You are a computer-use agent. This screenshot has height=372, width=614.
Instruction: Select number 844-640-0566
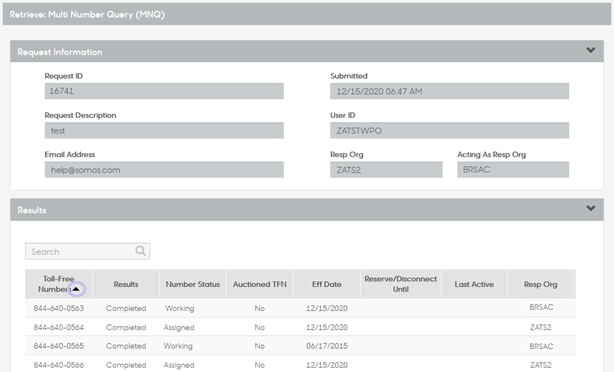point(59,365)
